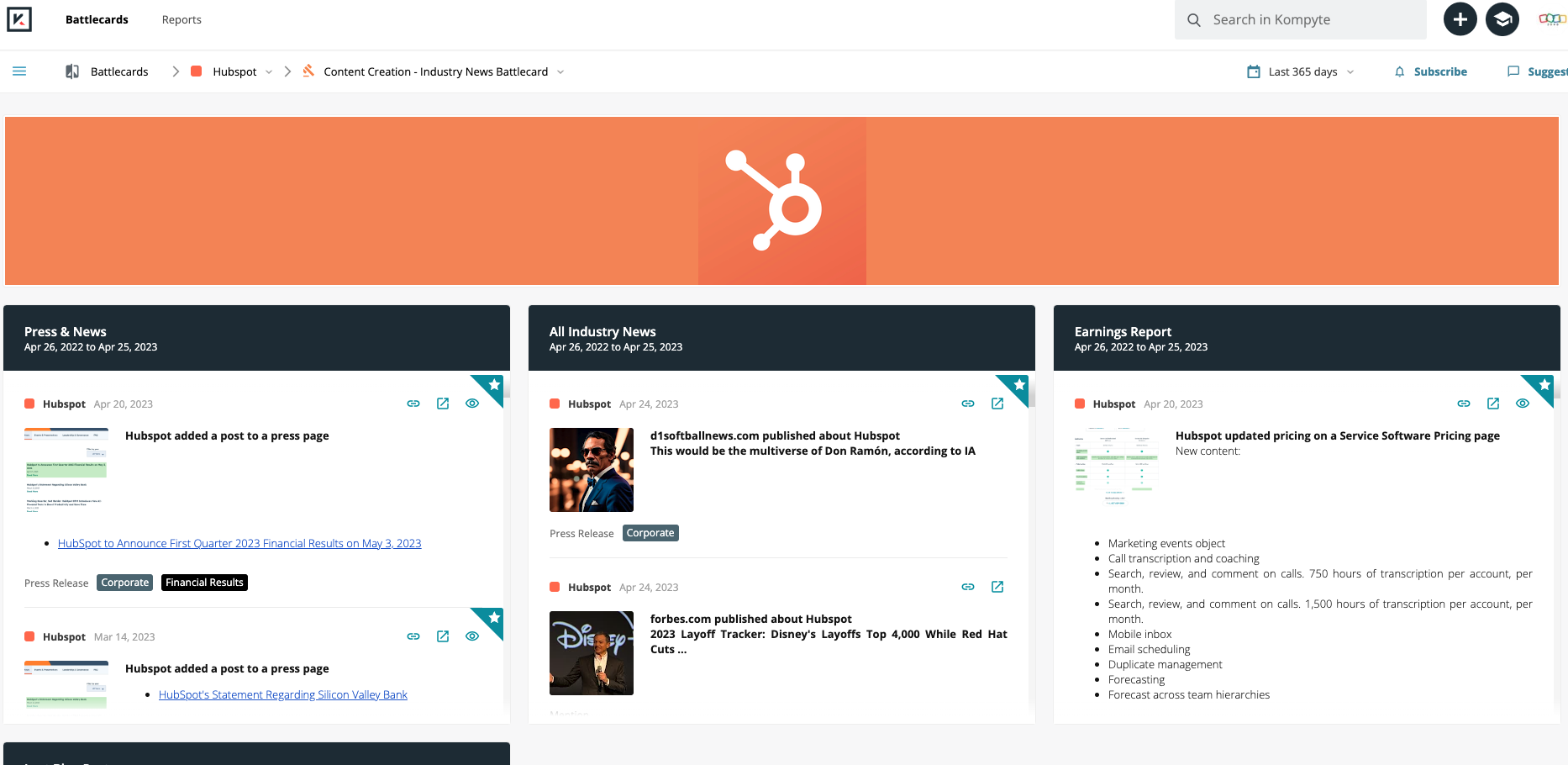This screenshot has width=1568, height=765.
Task: Copy link of d1softballnews item
Action: [x=968, y=404]
